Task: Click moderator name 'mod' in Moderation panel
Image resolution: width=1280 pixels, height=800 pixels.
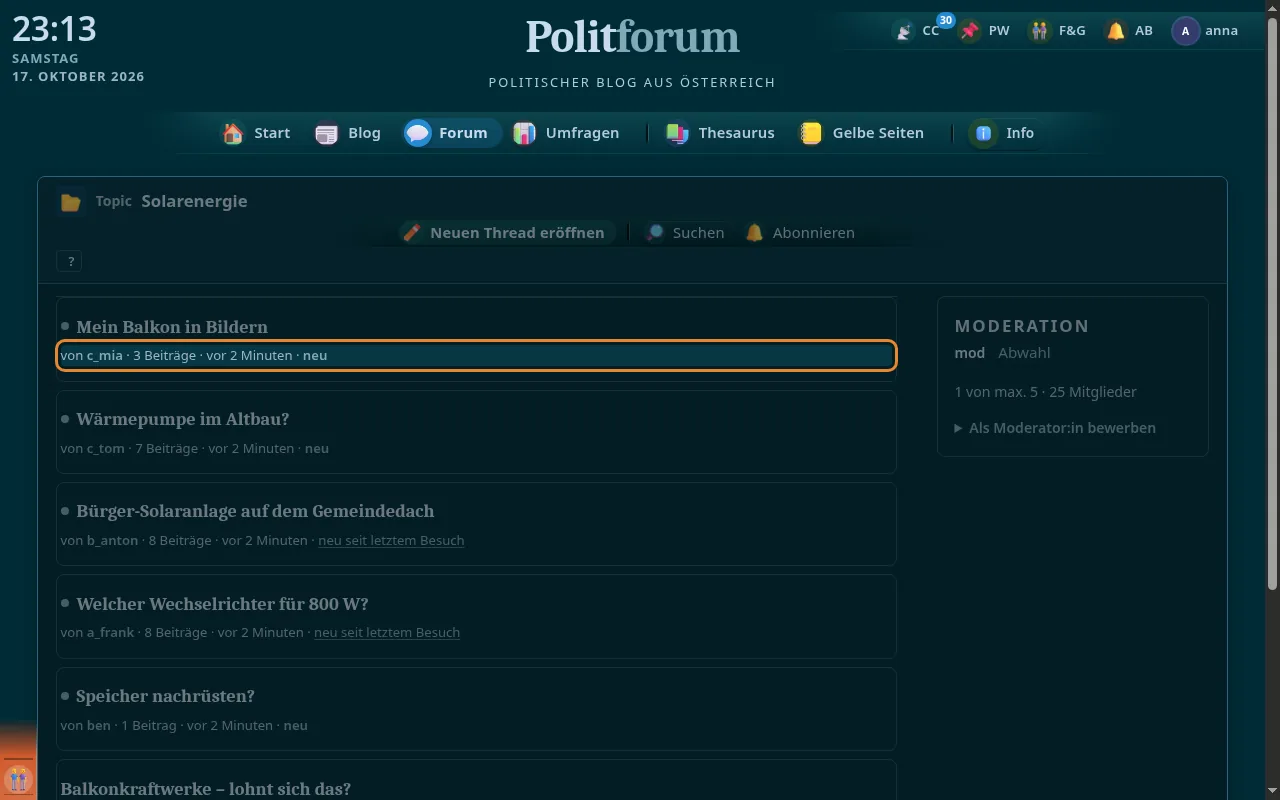Action: pyautogui.click(x=970, y=353)
